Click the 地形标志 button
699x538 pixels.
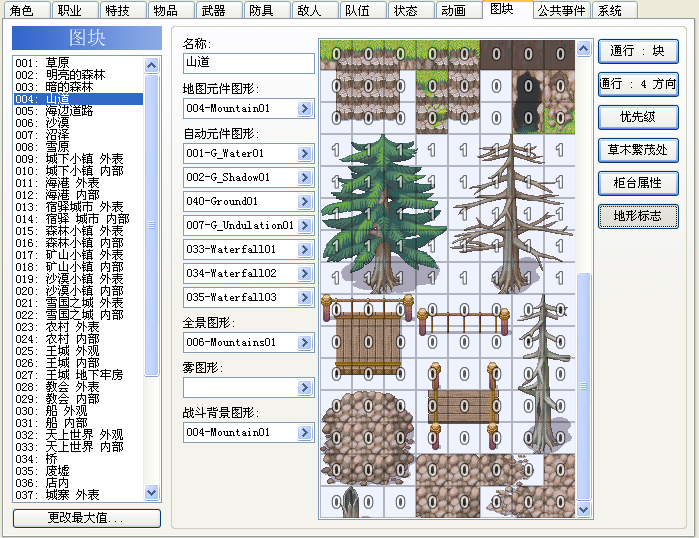638,216
